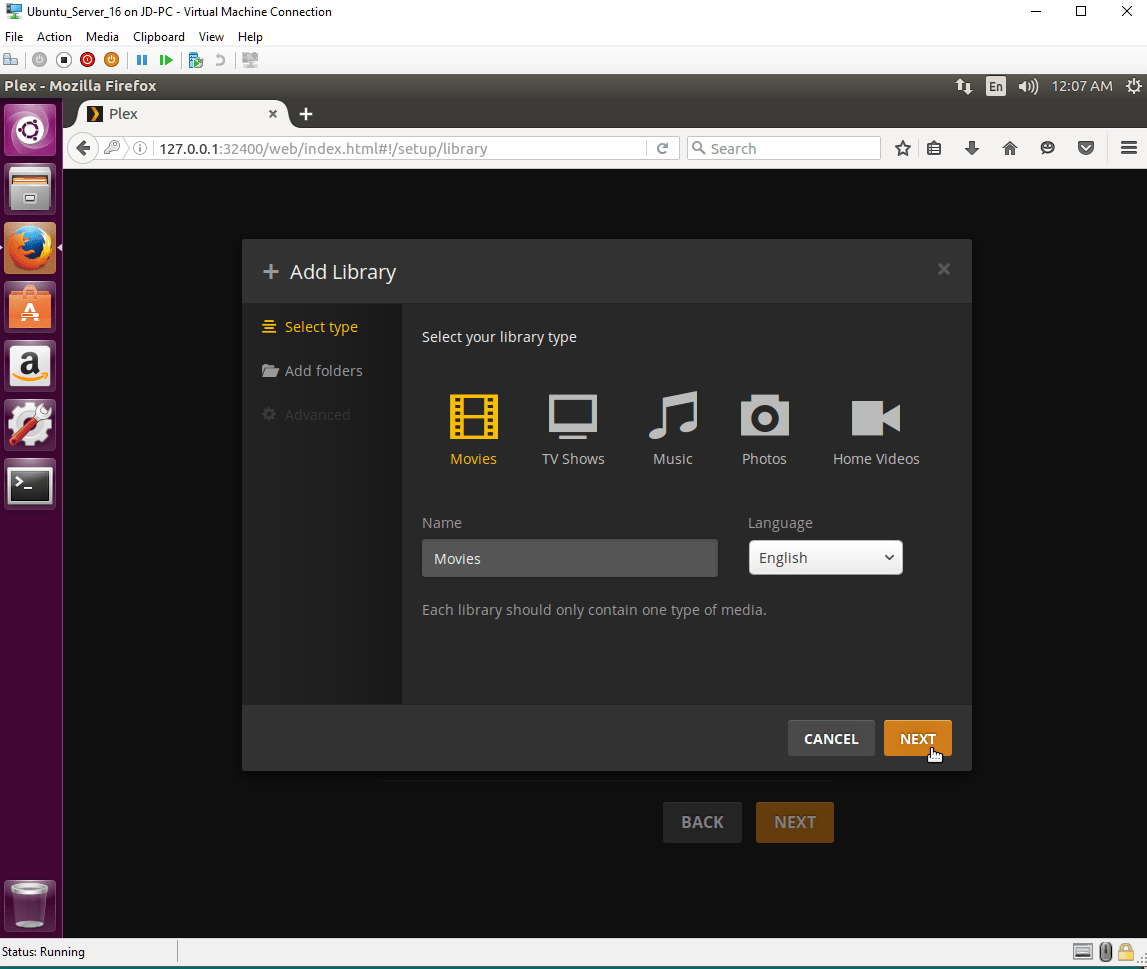The image size is (1147, 969).
Task: Open the system gear menu in panel
Action: click(x=1133, y=86)
